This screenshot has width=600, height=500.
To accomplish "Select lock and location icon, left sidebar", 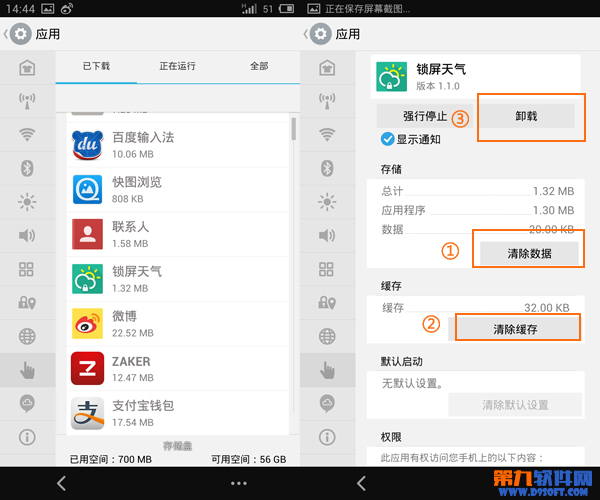I will (27, 303).
